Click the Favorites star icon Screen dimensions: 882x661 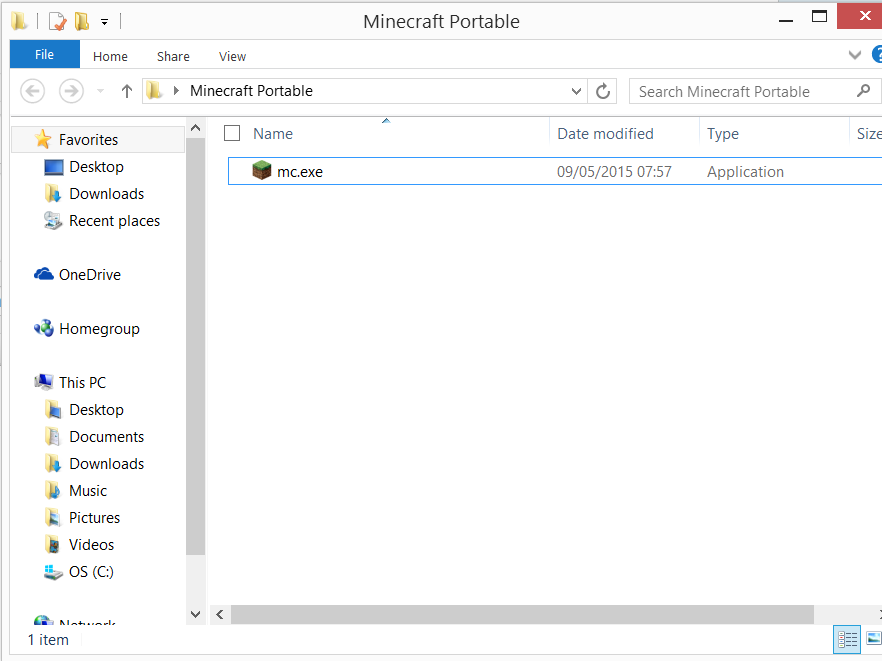[x=43, y=139]
